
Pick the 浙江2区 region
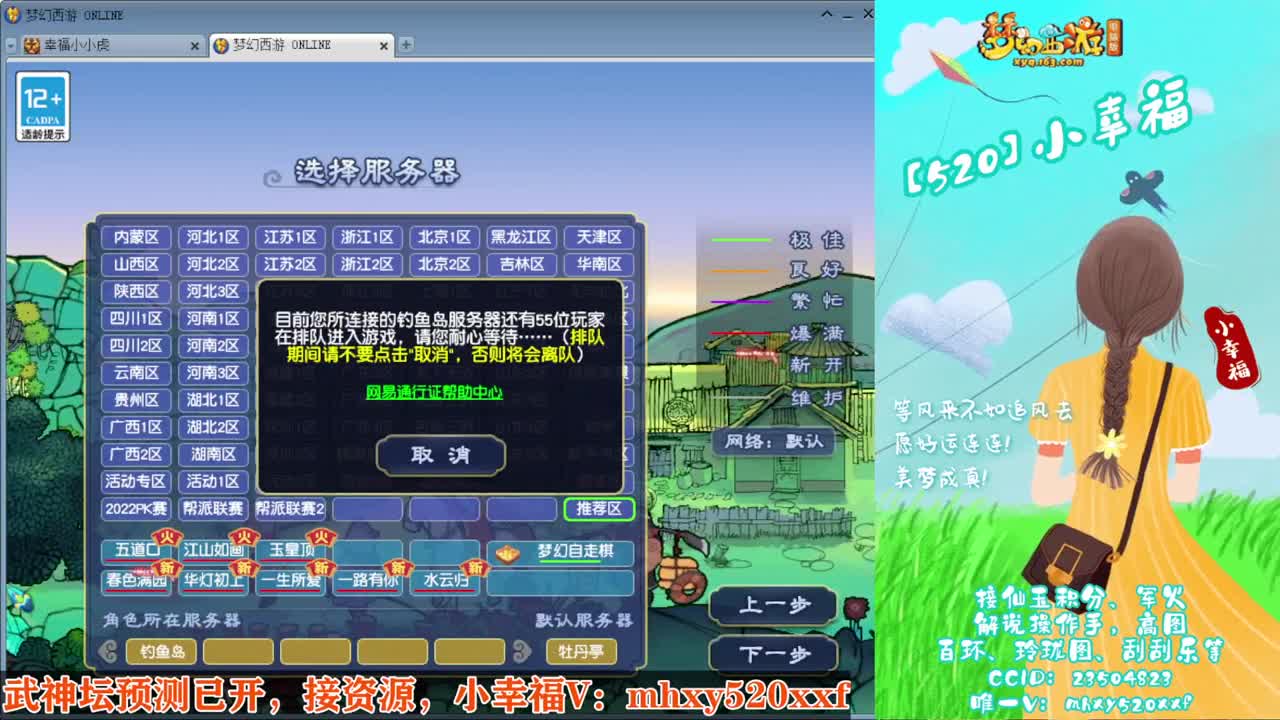(367, 264)
